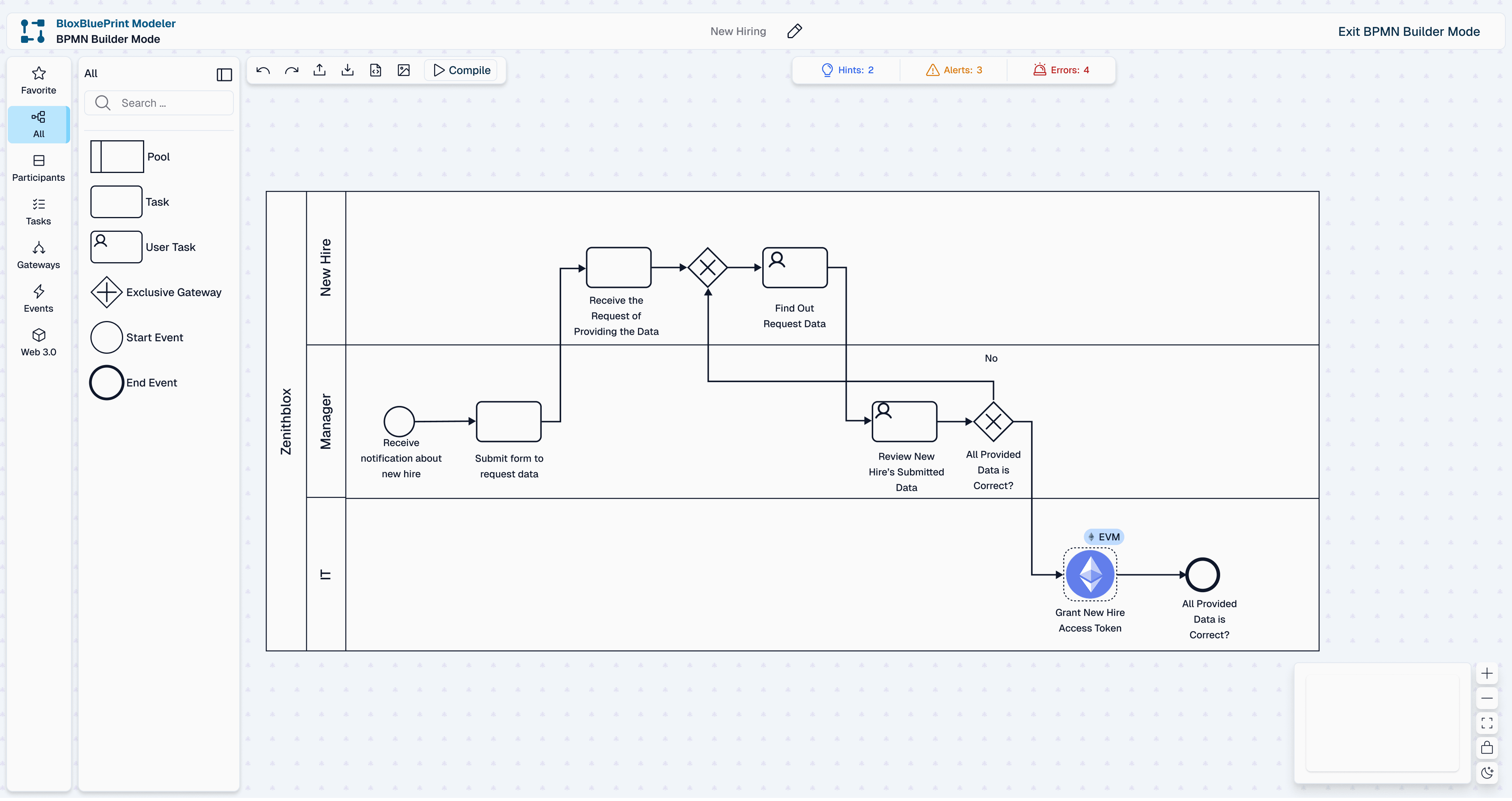Click the fit-to-view icon
The height and width of the screenshot is (801, 1512).
point(1486,723)
